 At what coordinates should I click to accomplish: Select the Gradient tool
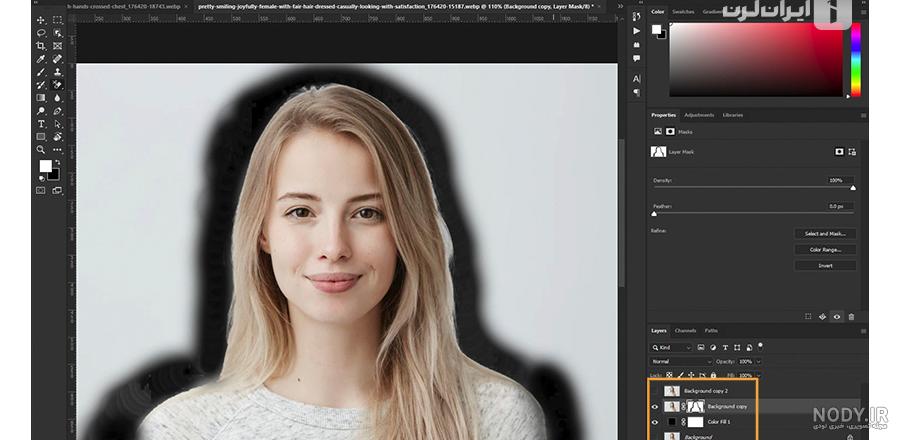point(41,98)
